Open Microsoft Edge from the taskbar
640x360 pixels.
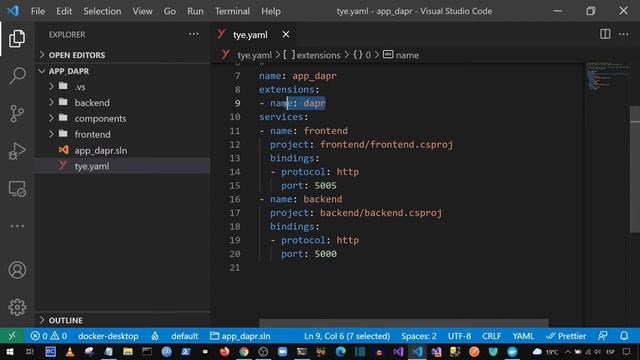(x=340, y=352)
